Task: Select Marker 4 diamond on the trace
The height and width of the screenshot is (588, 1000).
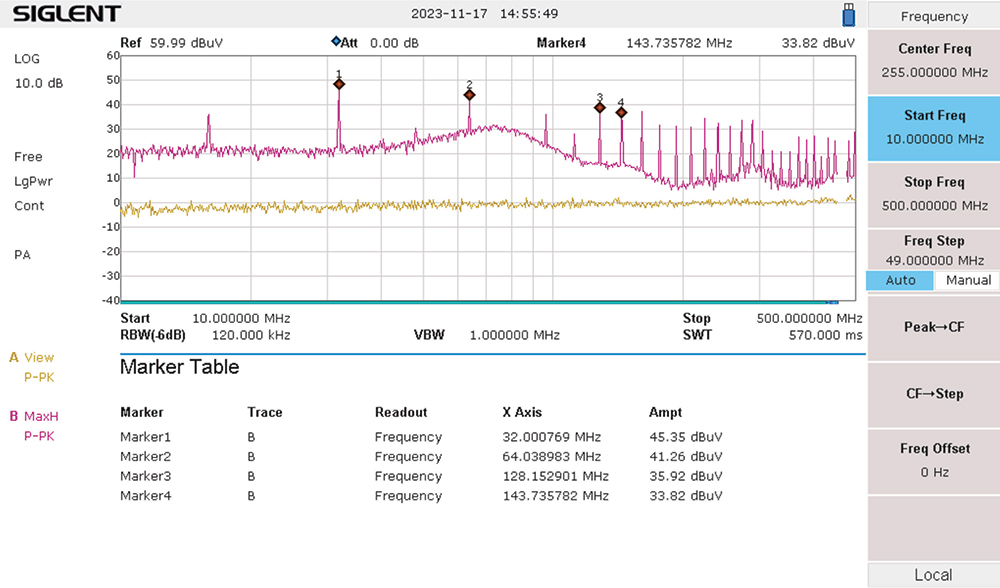Action: pyautogui.click(x=620, y=112)
